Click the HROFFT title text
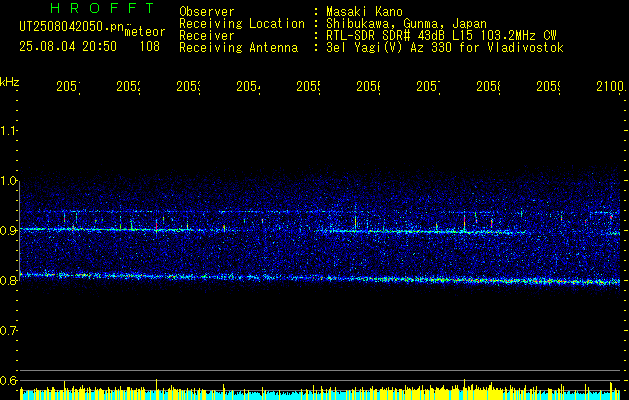The width and height of the screenshot is (629, 400). [x=103, y=8]
